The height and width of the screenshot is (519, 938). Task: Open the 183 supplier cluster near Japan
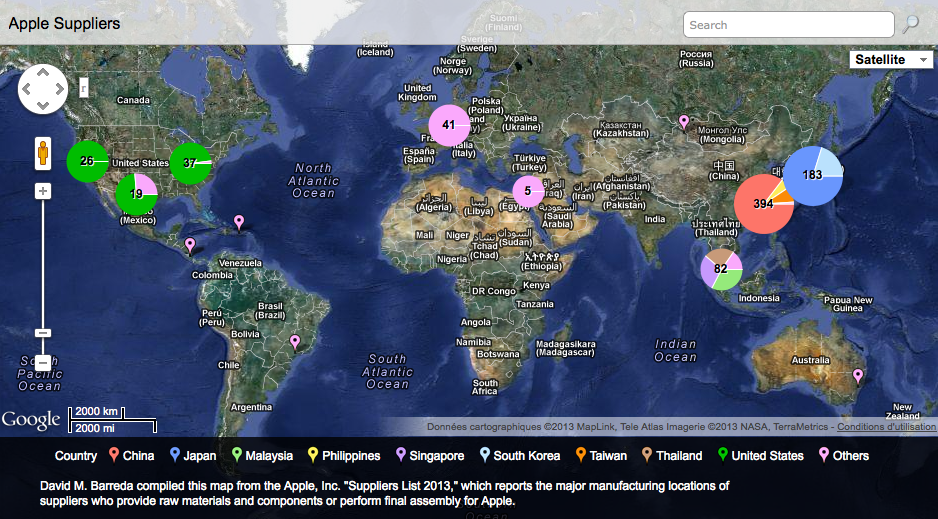tap(812, 175)
